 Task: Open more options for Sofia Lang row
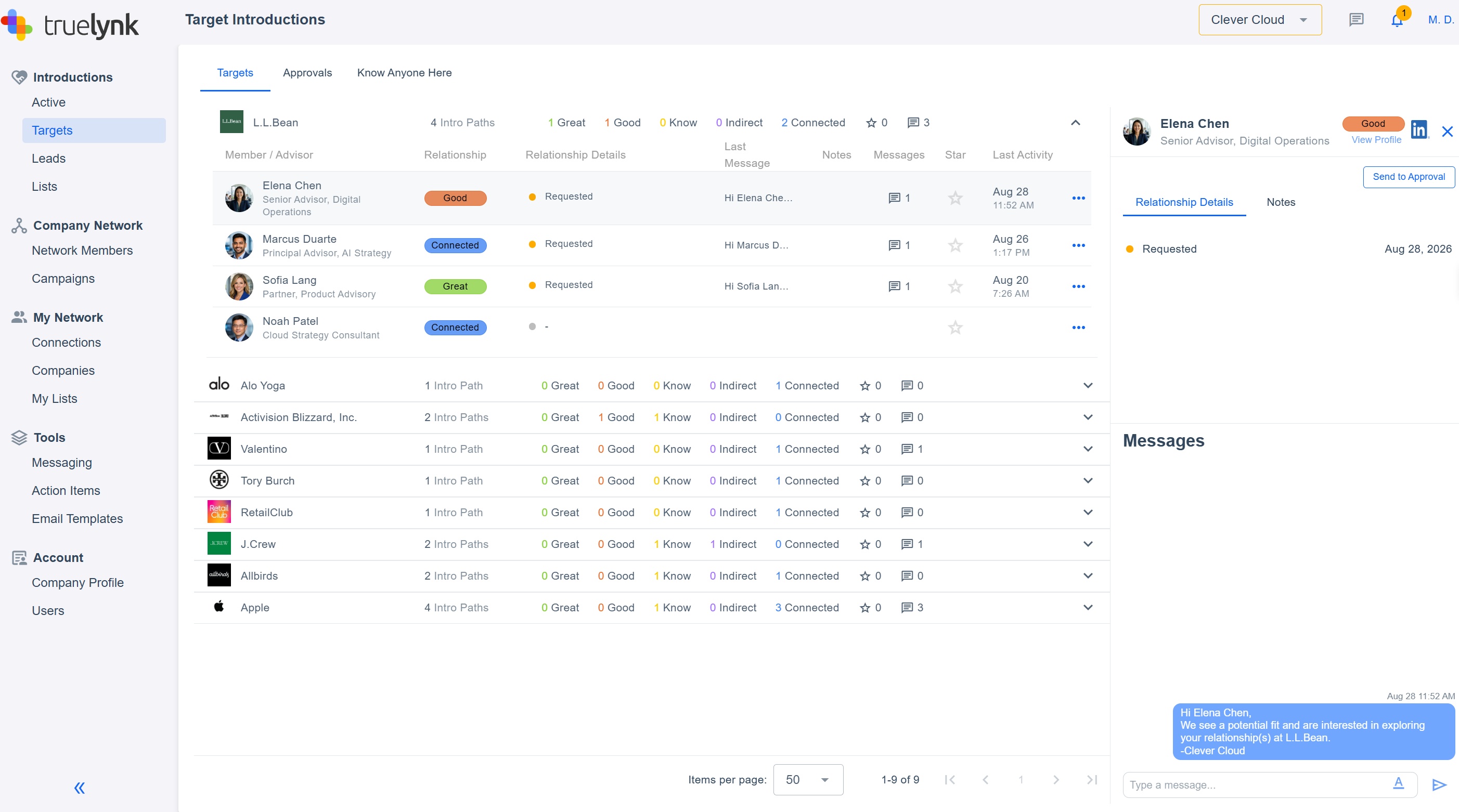pyautogui.click(x=1078, y=286)
